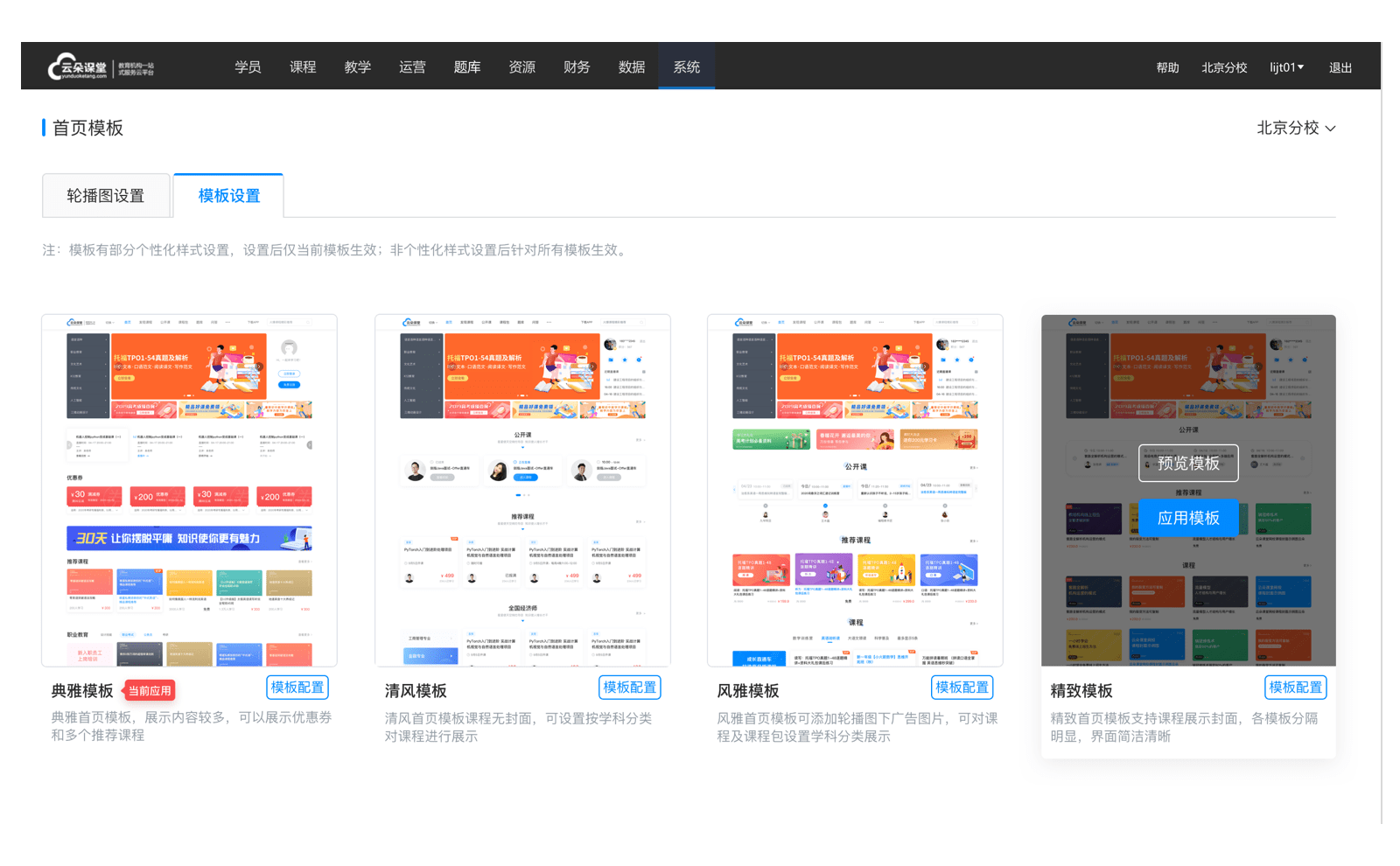
Task: Open 模板配置 for 典雅模板
Action: pyautogui.click(x=297, y=688)
